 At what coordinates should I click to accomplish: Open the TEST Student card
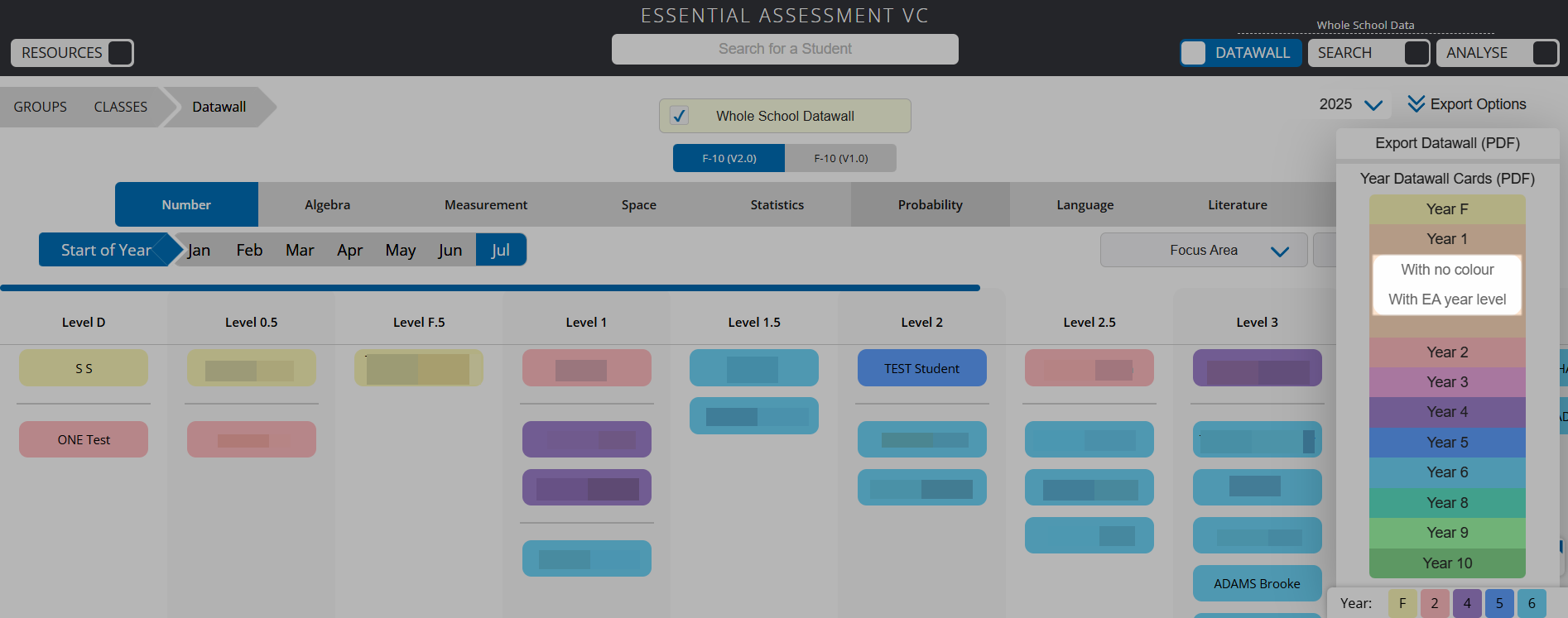pos(921,368)
